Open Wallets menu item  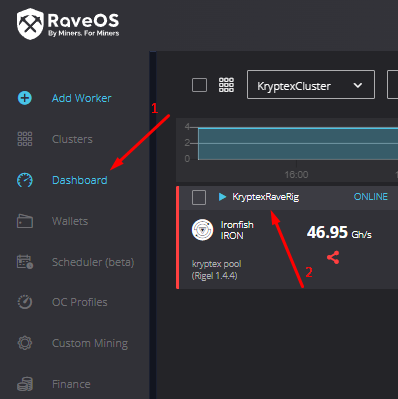70,221
